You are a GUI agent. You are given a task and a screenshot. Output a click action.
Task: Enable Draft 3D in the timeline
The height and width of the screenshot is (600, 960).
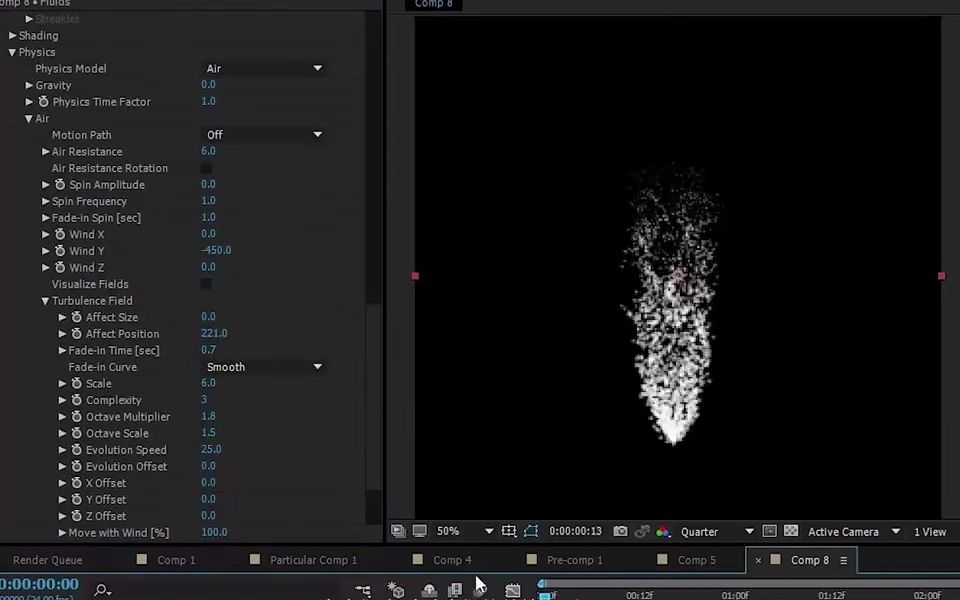pos(396,590)
